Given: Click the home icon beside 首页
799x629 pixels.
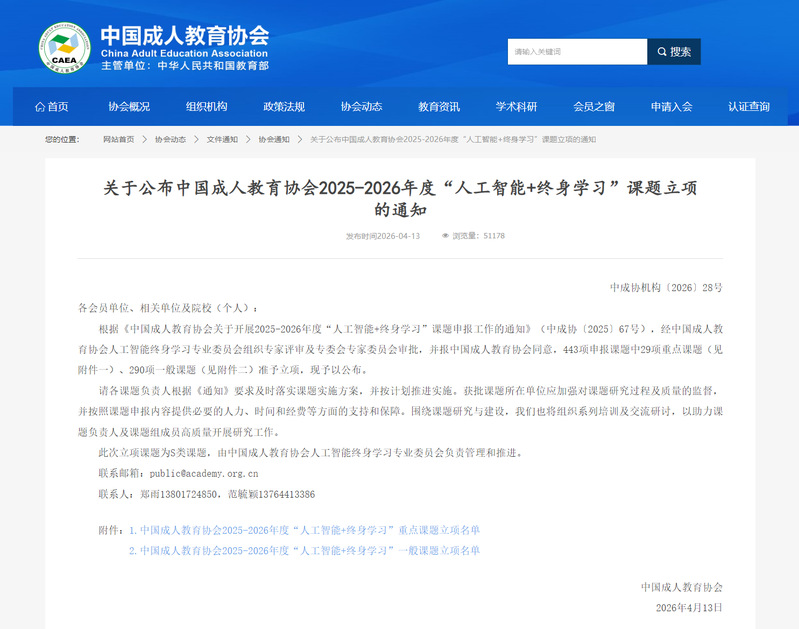Looking at the screenshot, I should click(39, 107).
